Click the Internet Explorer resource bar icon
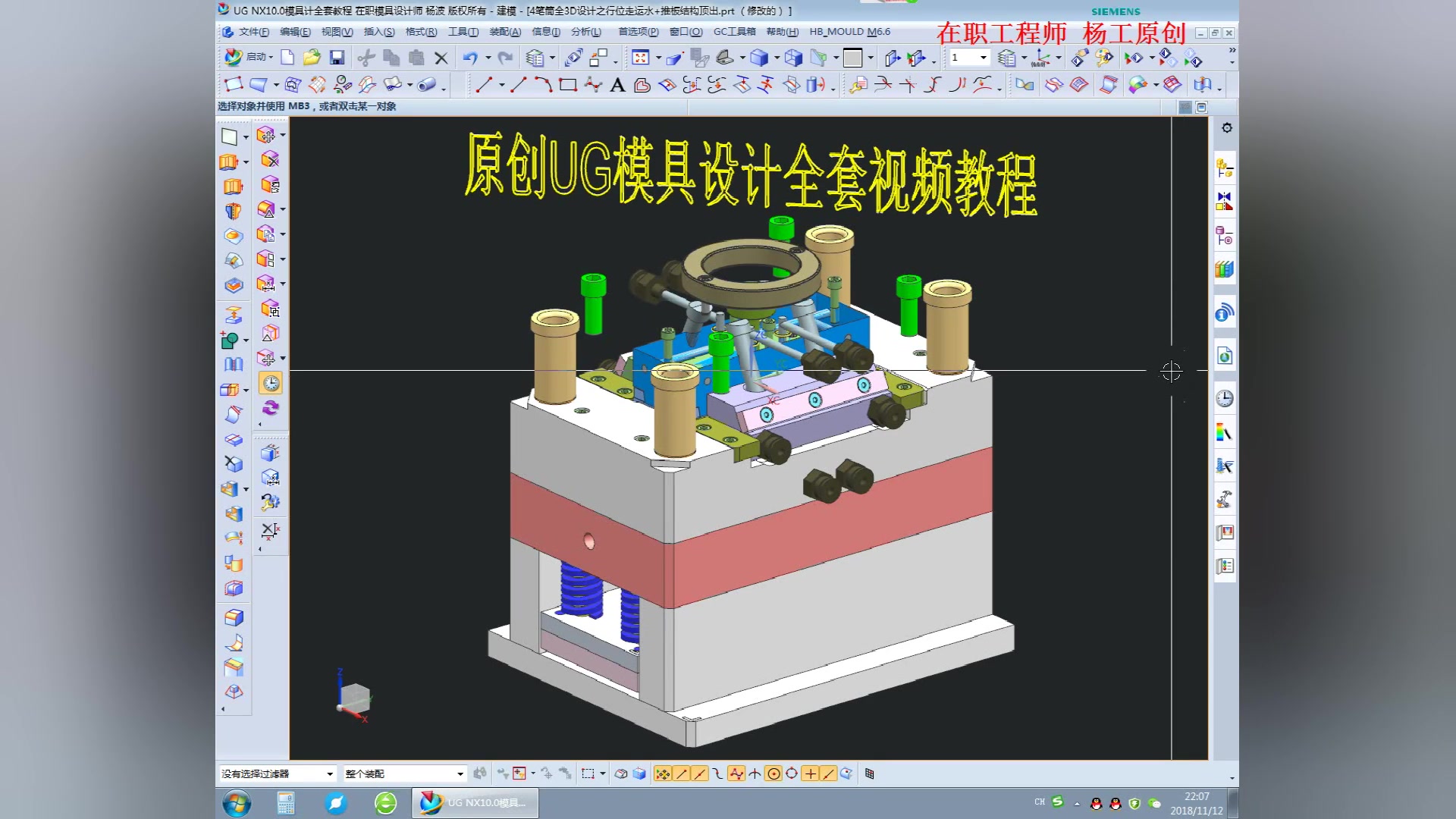The image size is (1456, 819). 1225,356
